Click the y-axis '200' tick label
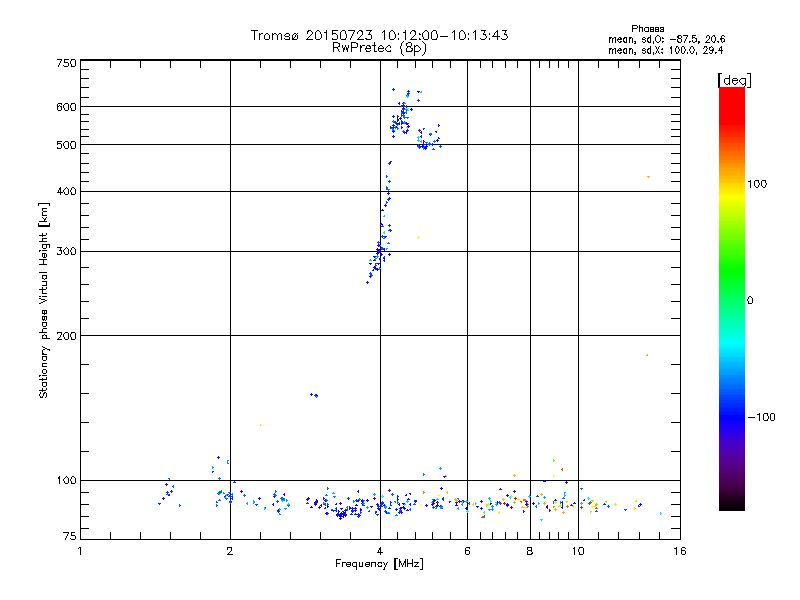 click(x=66, y=336)
